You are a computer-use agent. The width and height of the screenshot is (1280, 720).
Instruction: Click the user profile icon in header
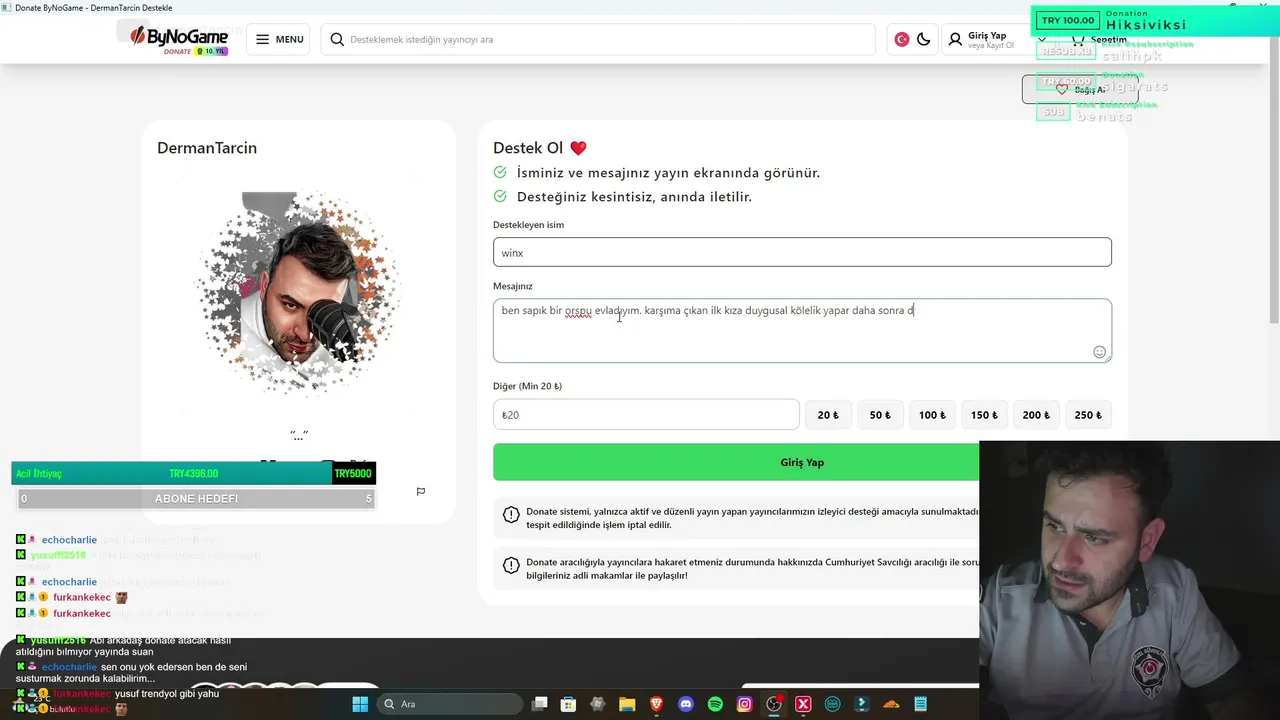click(x=955, y=39)
